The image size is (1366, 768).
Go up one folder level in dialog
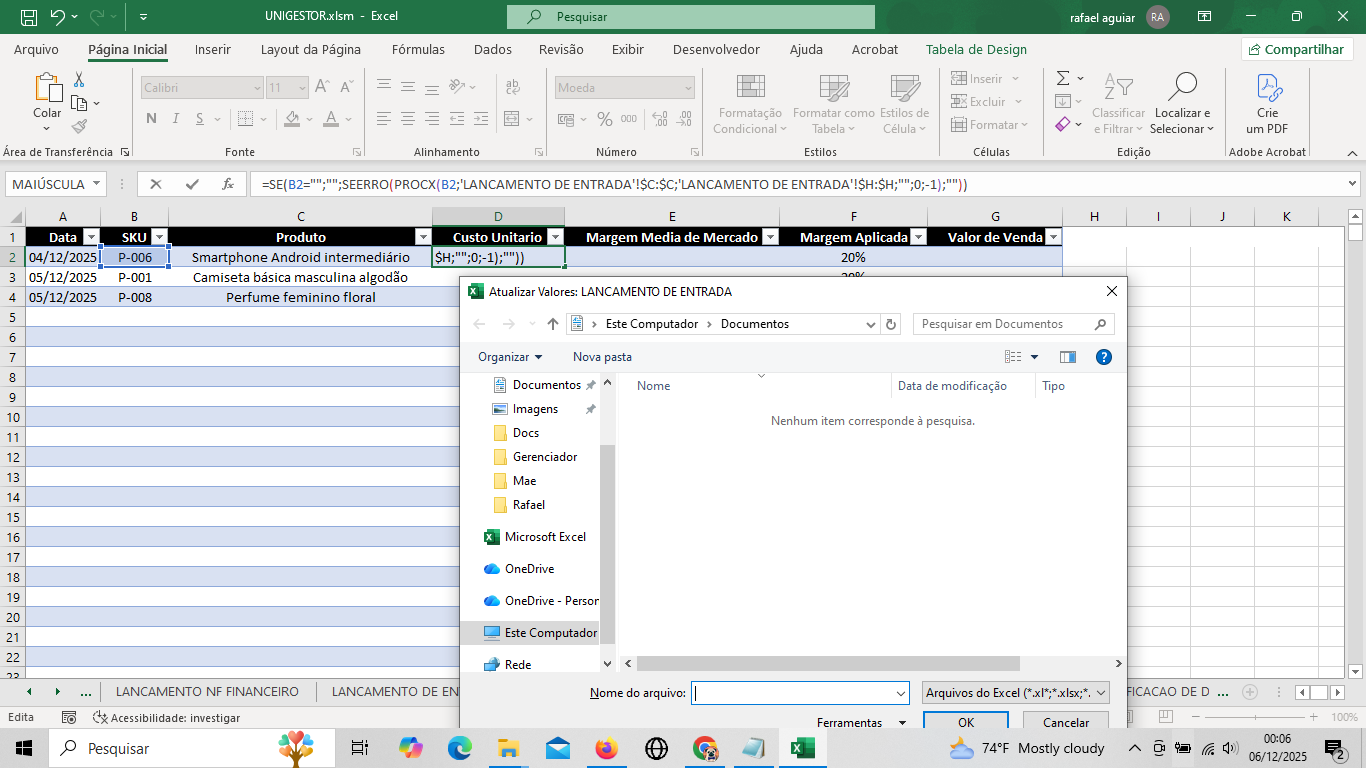(x=553, y=324)
